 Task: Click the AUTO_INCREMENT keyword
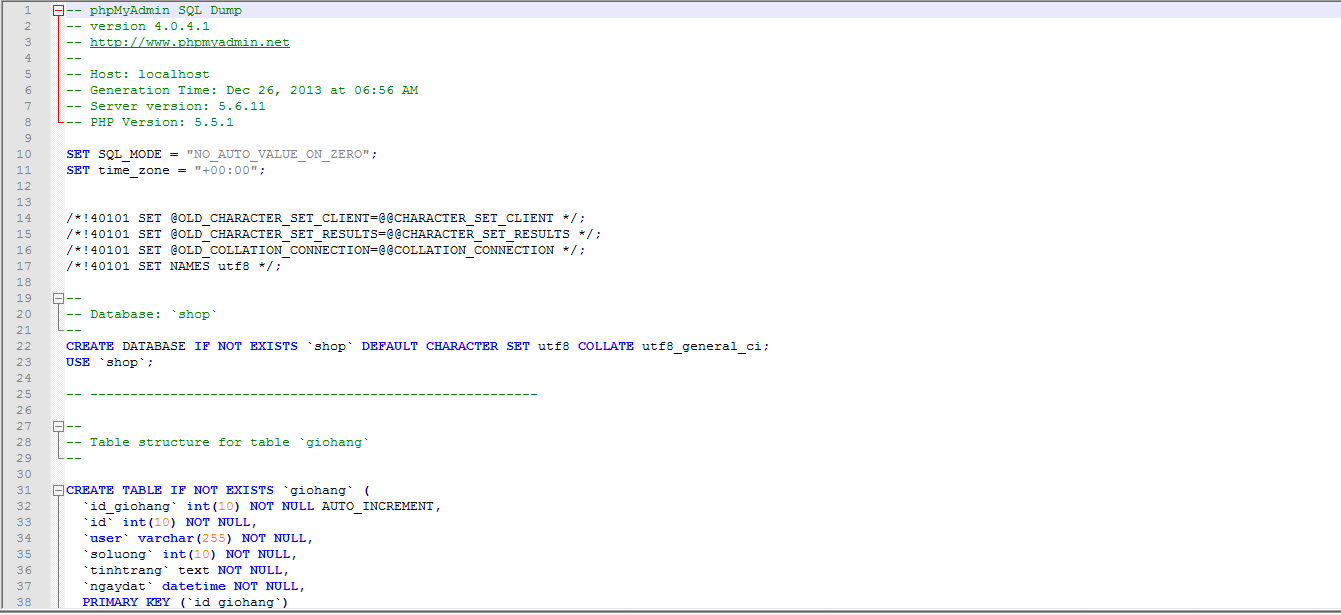pos(380,506)
